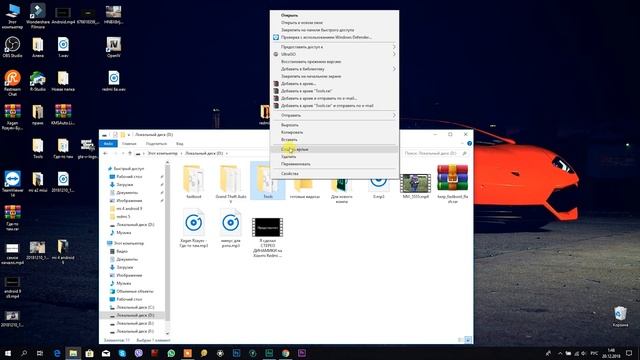Screen dimensions: 640x360
Task: Expand the Отправить submenu
Action: tap(335, 116)
